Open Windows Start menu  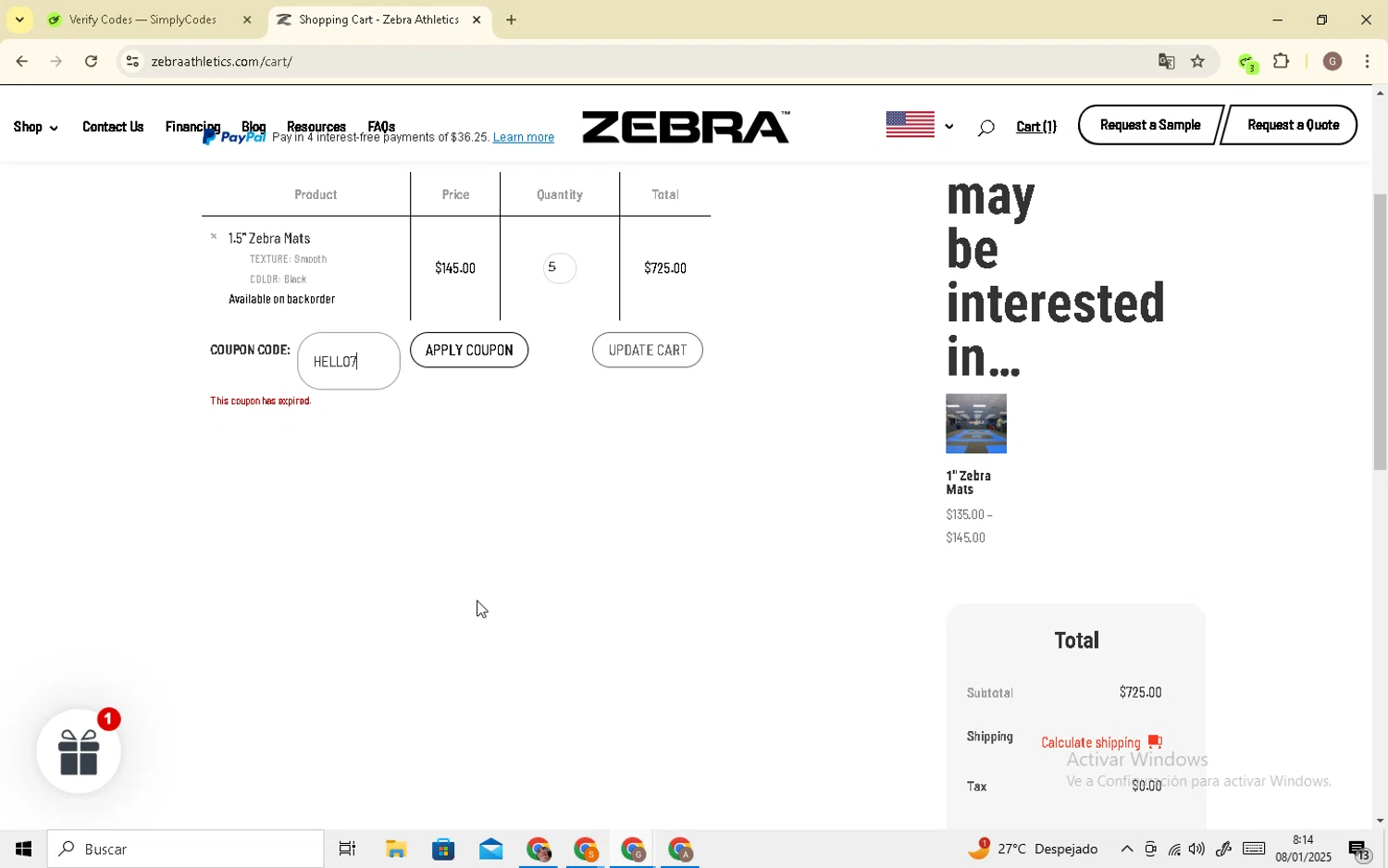coord(23,849)
